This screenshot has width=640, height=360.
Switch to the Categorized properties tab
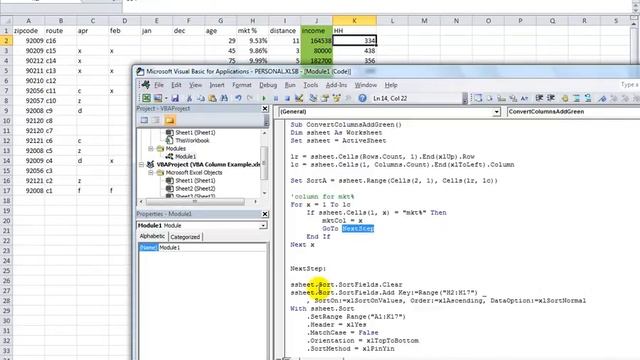(185, 237)
